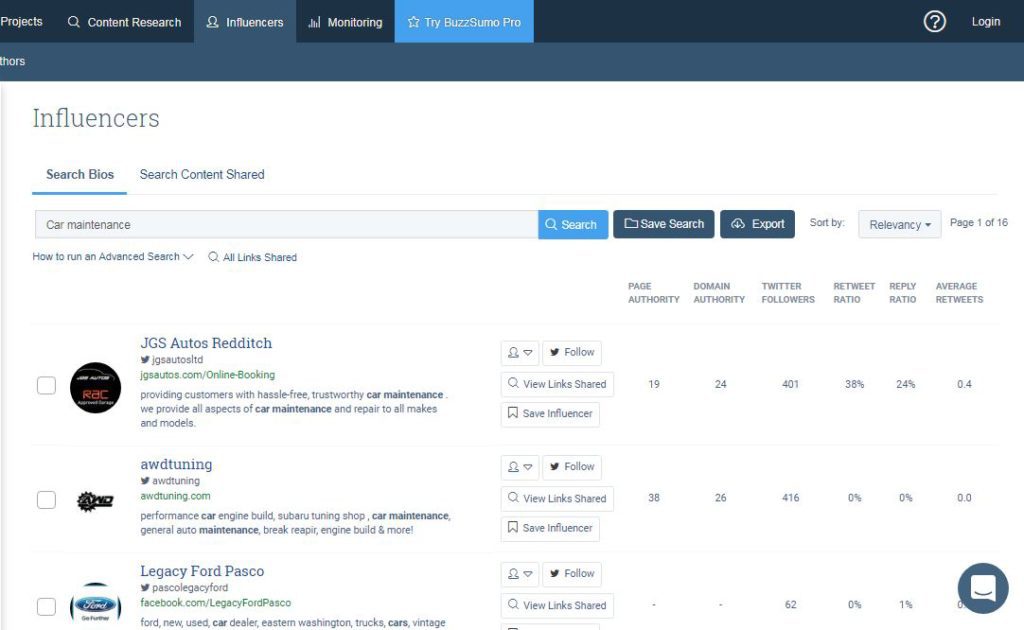Click All Links Shared
The image size is (1024, 630).
coord(252,257)
